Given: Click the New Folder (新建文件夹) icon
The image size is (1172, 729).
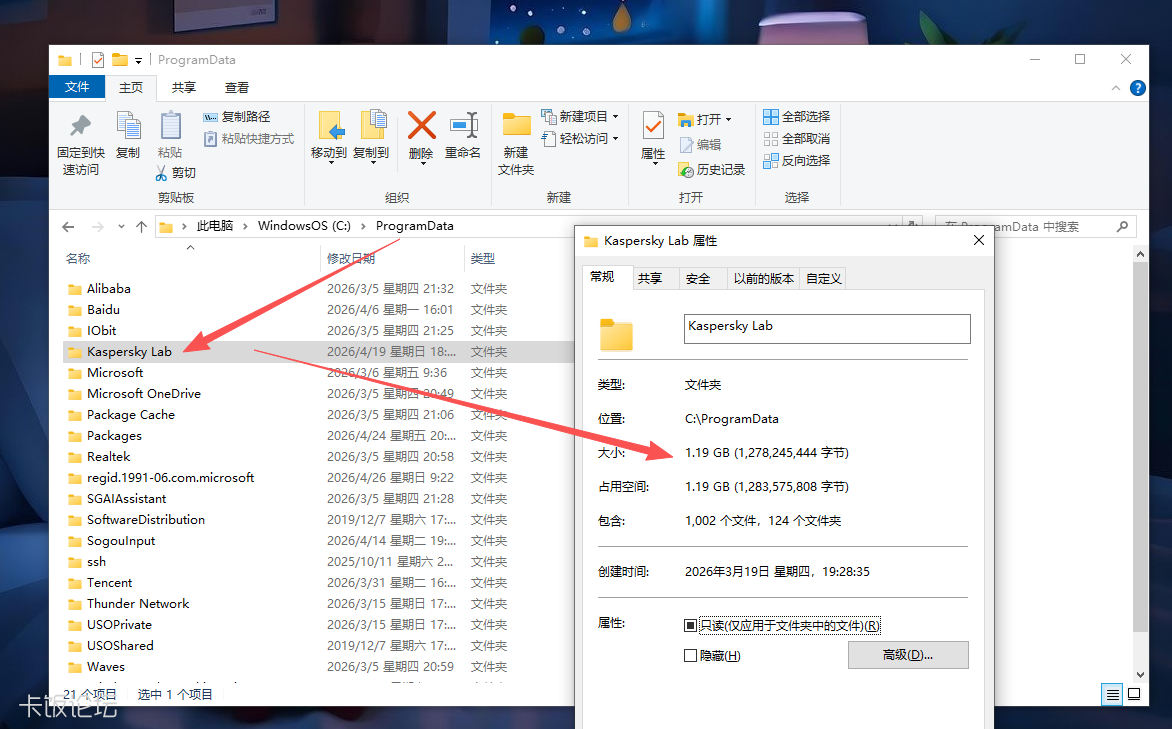Looking at the screenshot, I should (x=516, y=125).
